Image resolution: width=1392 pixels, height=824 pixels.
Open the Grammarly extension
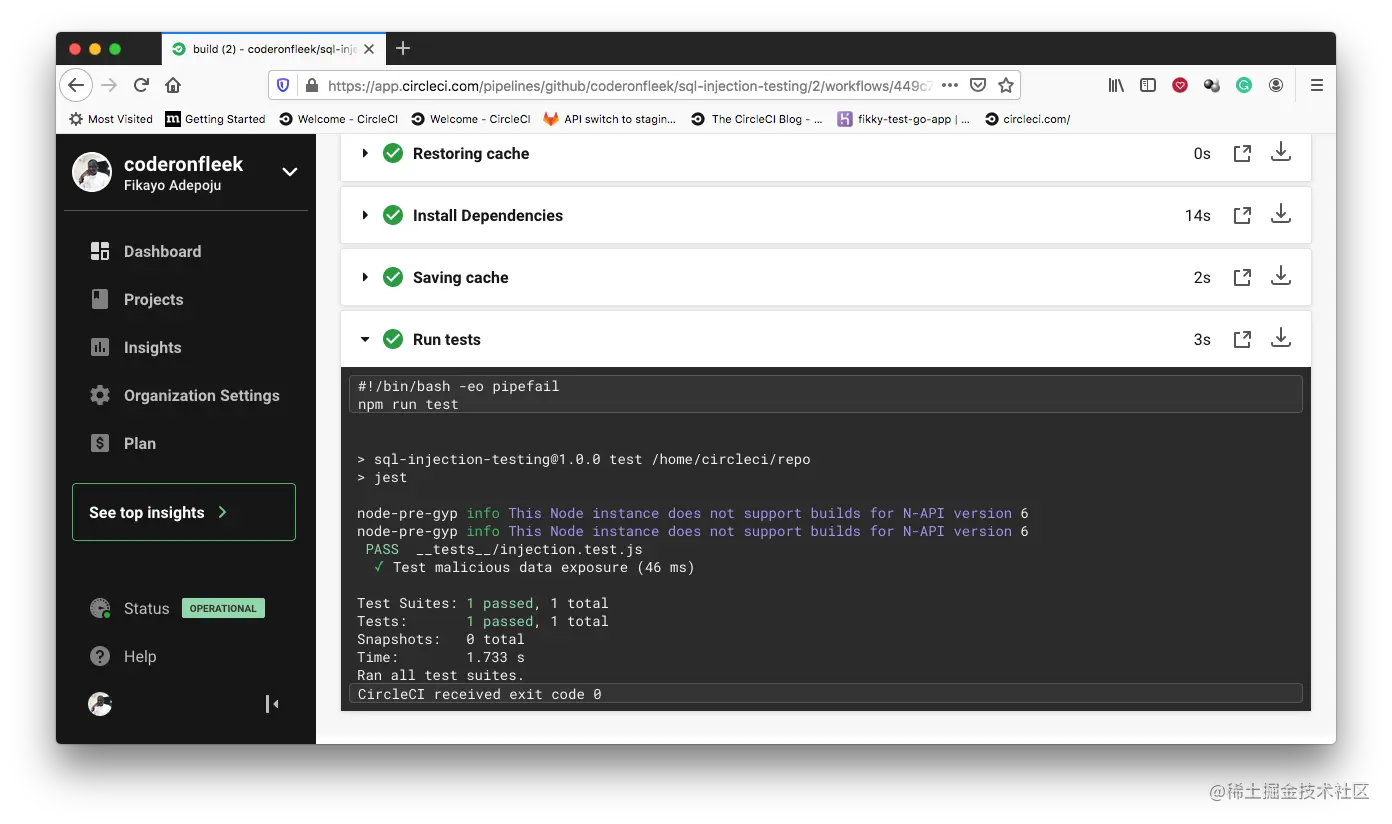click(x=1243, y=85)
